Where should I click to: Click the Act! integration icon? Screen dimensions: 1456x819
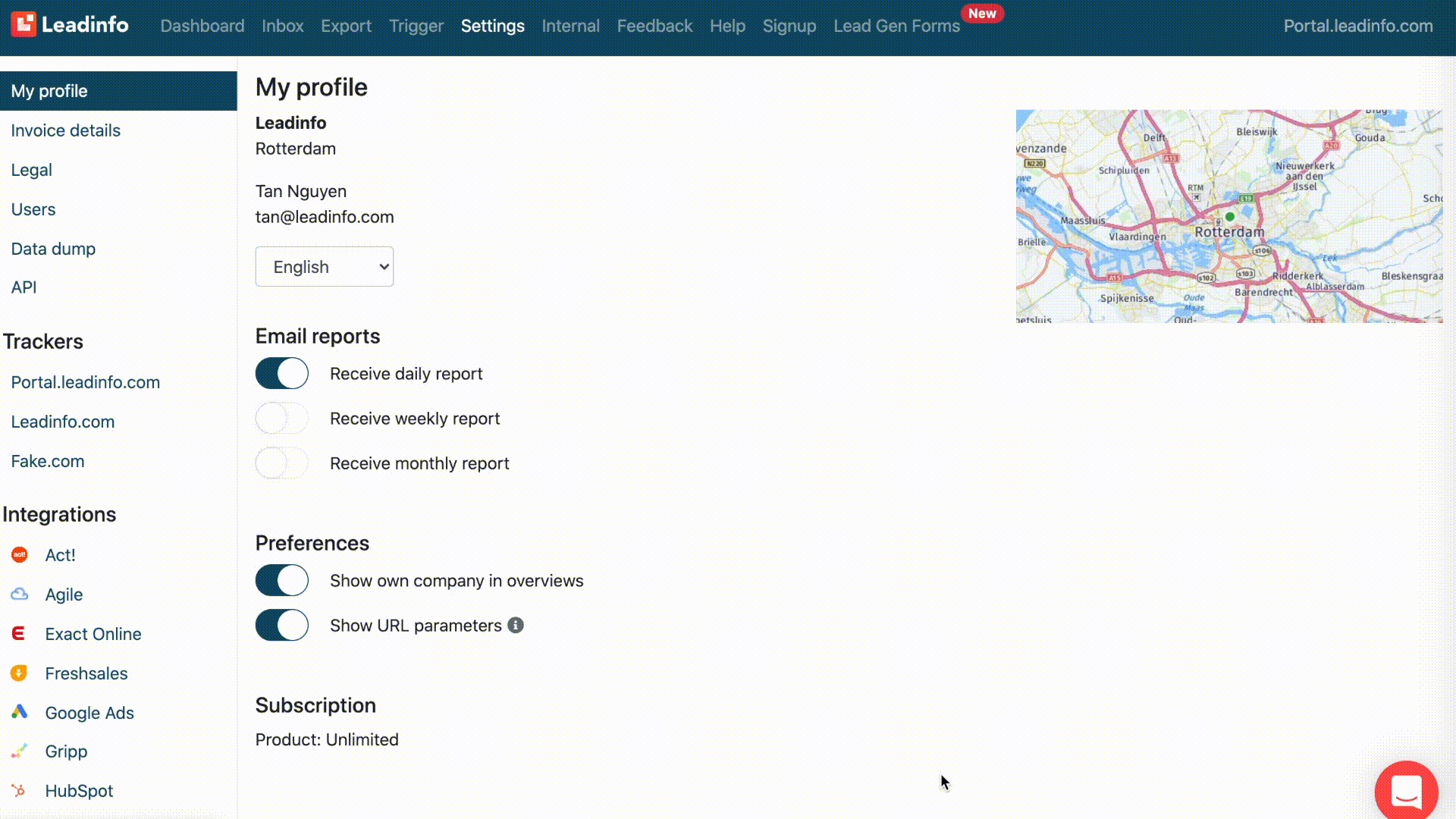pos(20,554)
